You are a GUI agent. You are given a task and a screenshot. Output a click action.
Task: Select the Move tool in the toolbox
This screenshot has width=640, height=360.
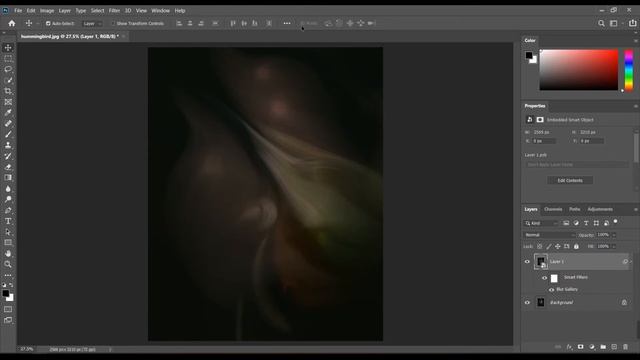click(8, 48)
